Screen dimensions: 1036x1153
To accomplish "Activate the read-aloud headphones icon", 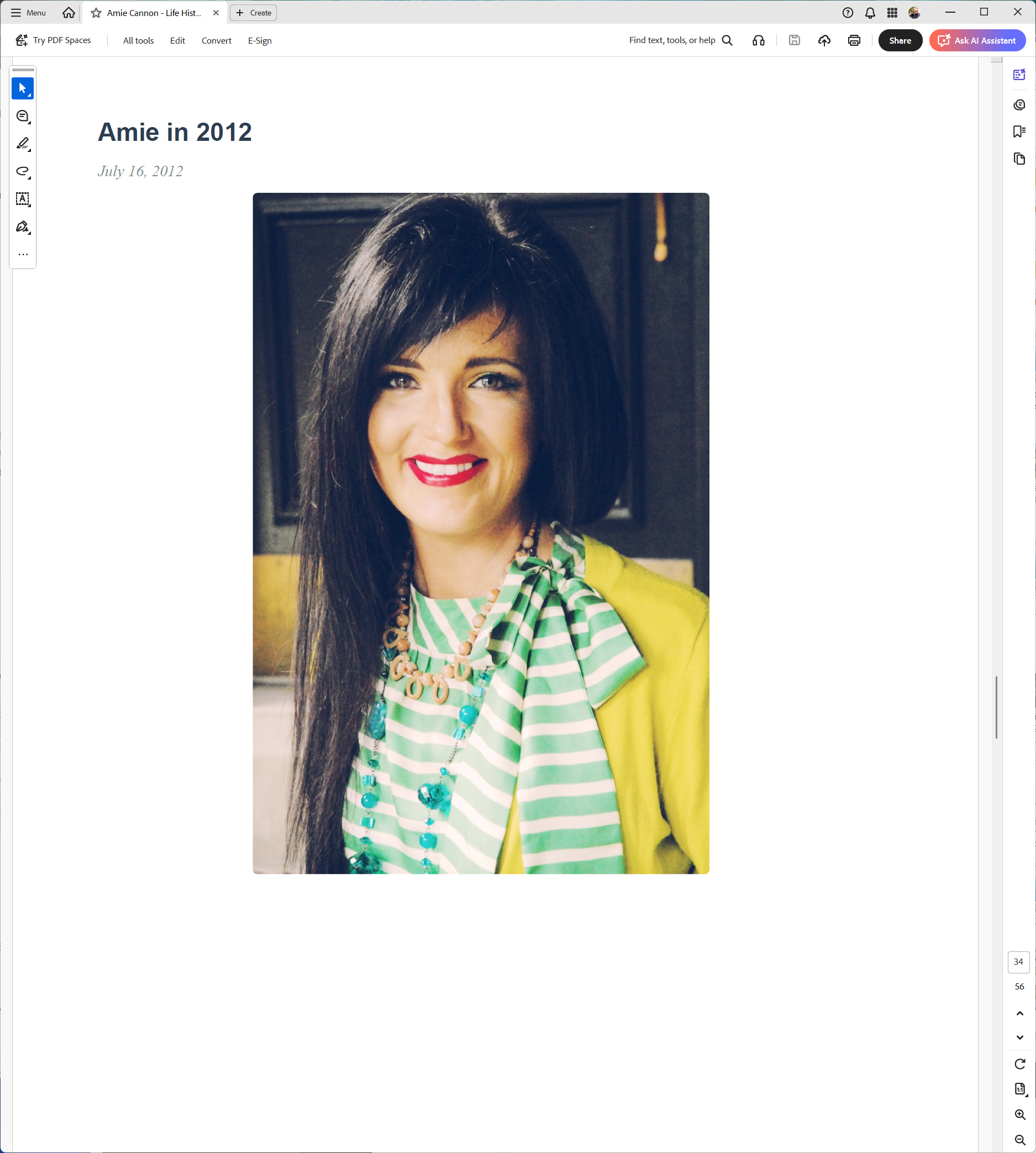I will pos(758,40).
